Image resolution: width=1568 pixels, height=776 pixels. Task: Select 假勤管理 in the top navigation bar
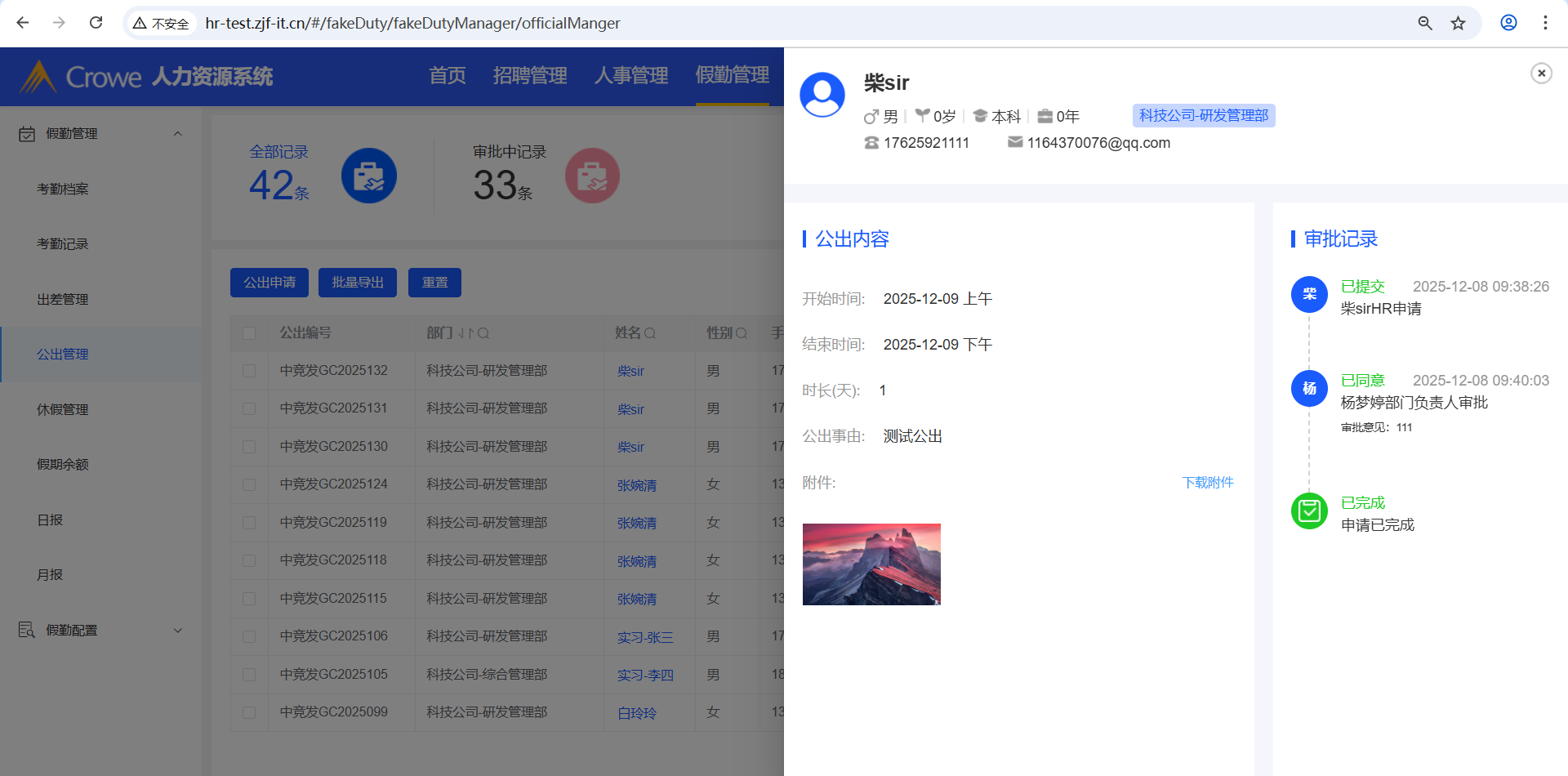click(733, 75)
